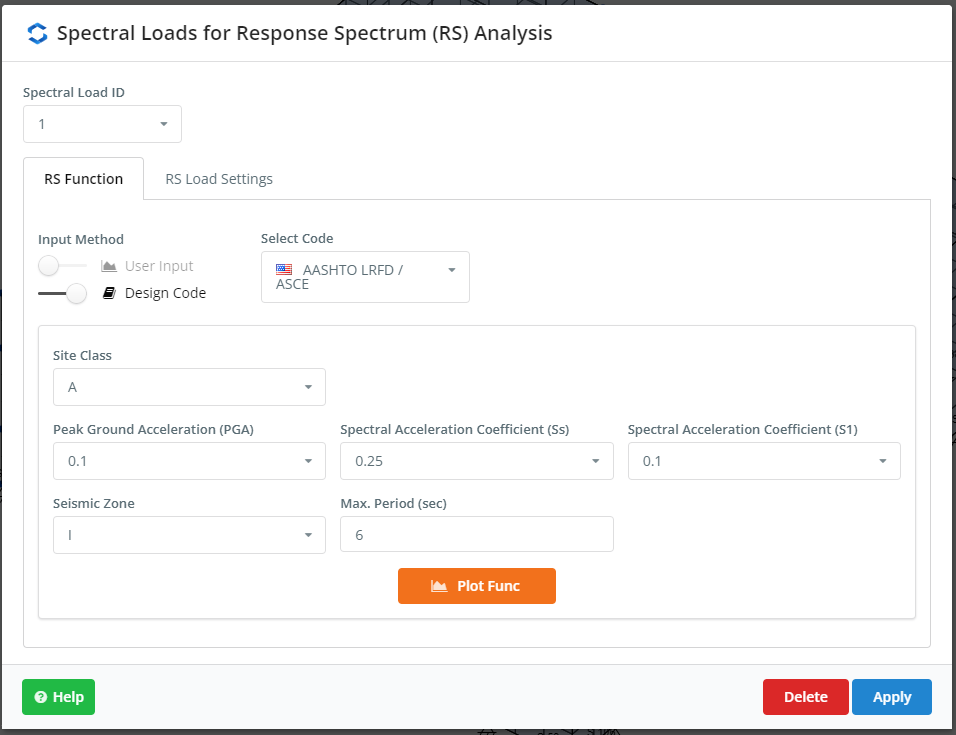The image size is (956, 735).
Task: Click the Design Code label text
Action: pos(165,293)
